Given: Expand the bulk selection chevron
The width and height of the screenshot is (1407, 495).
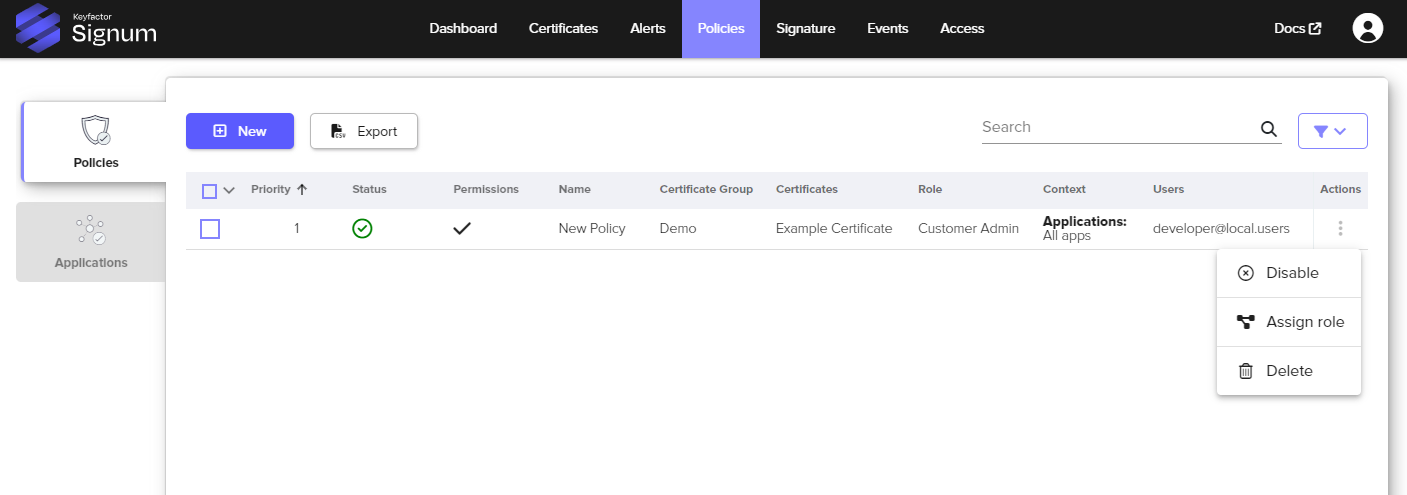Looking at the screenshot, I should pos(229,190).
